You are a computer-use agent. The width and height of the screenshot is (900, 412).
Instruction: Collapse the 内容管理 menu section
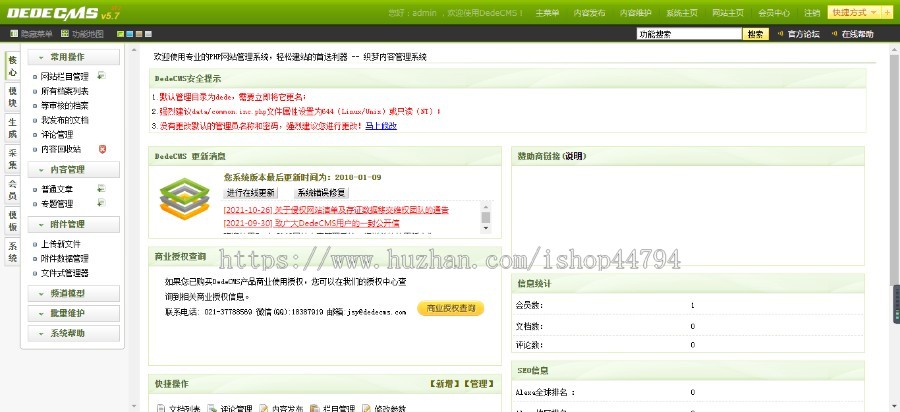click(73, 169)
